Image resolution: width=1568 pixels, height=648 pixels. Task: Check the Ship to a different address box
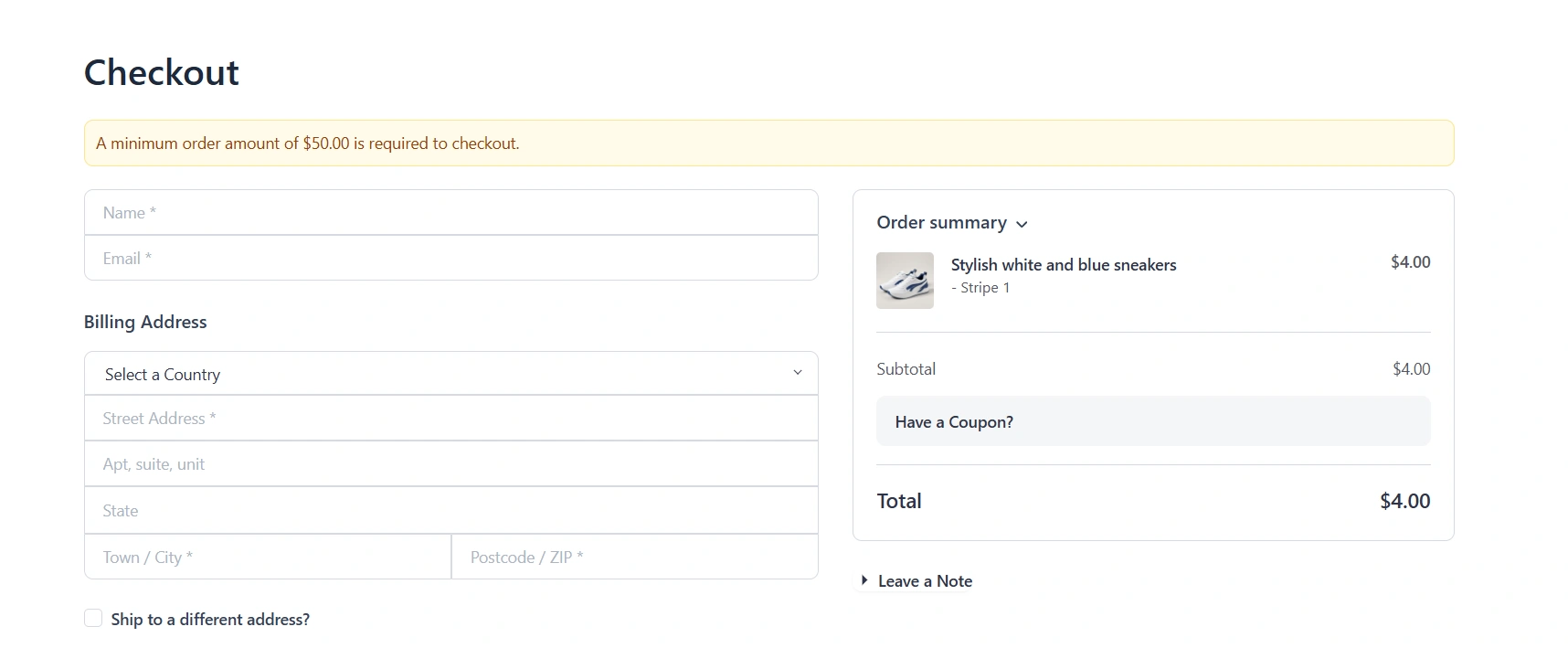click(x=93, y=618)
